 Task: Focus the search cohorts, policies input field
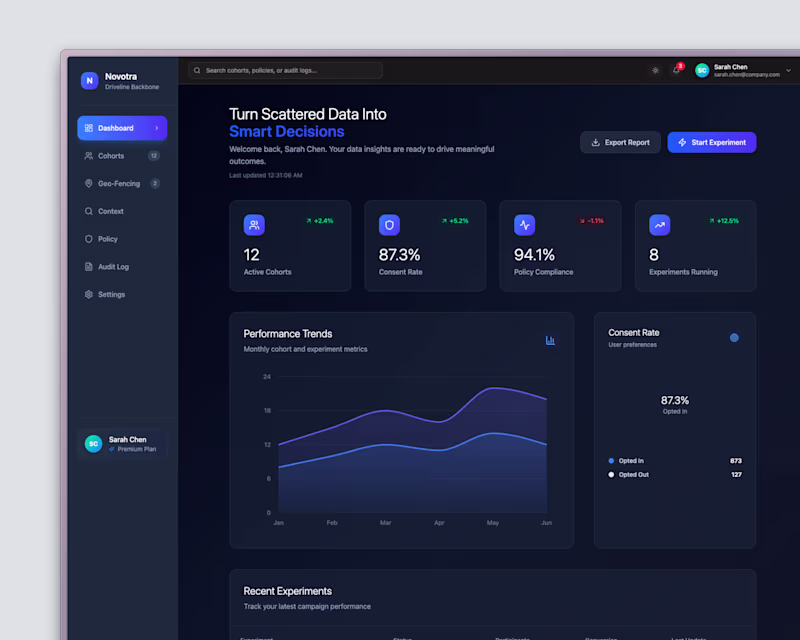(x=285, y=70)
